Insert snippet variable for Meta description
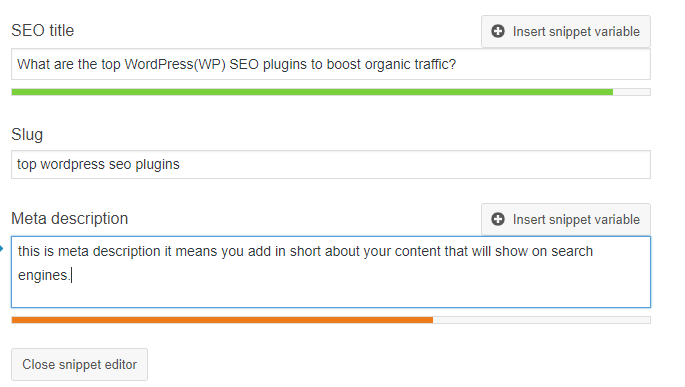685x387 pixels. point(566,219)
